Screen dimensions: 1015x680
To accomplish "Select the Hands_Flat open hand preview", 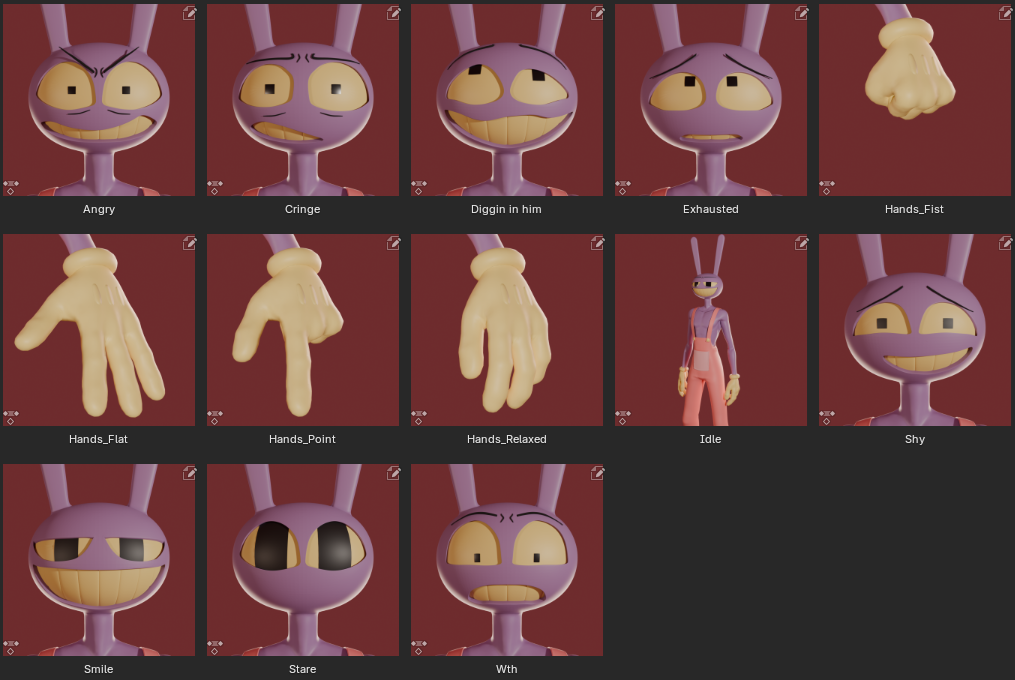I will point(99,330).
